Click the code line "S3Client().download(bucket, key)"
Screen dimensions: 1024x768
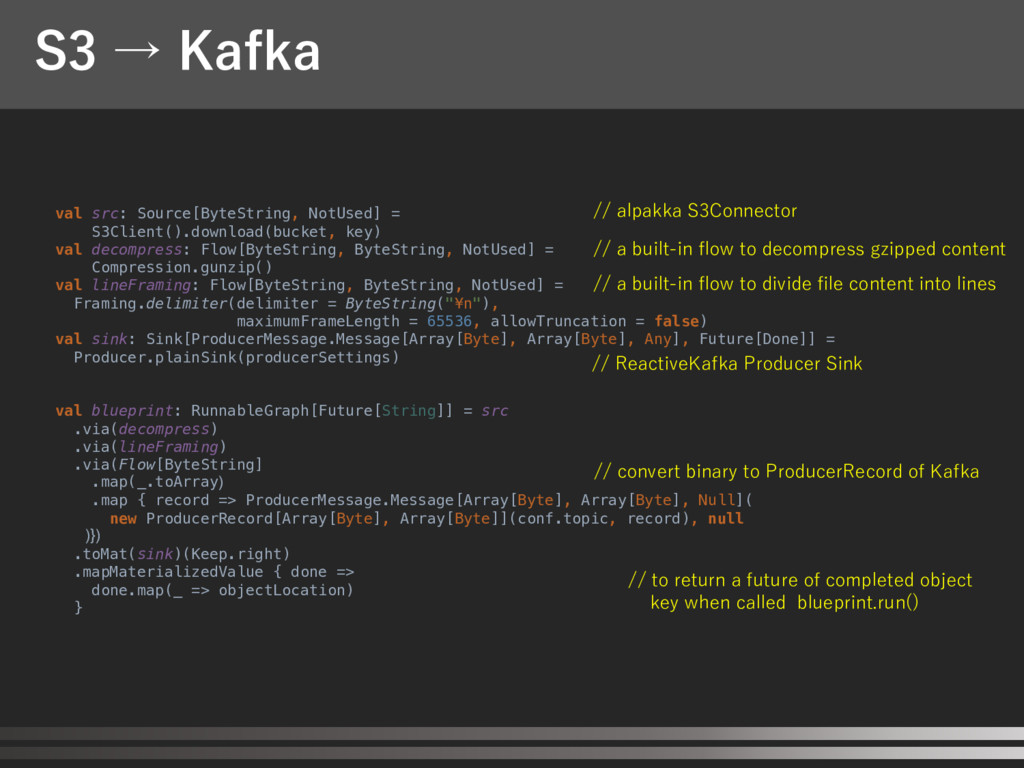[236, 232]
